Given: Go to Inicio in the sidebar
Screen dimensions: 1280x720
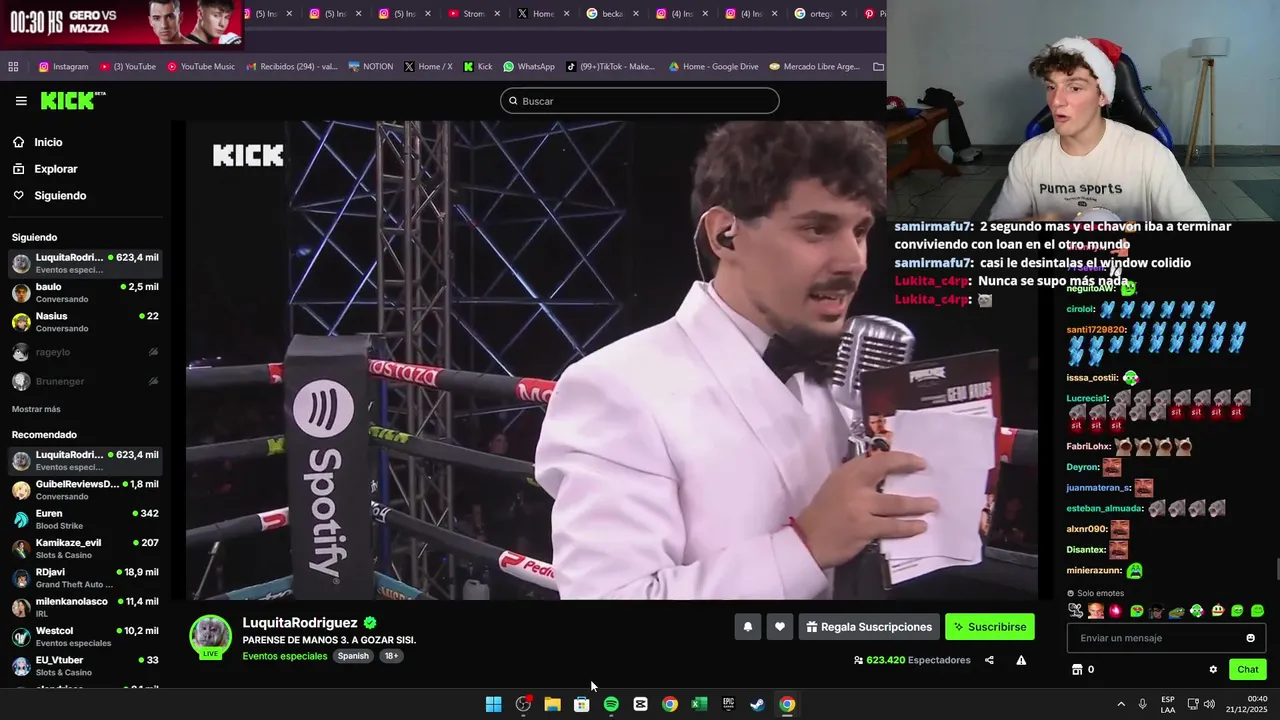Looking at the screenshot, I should coord(48,143).
